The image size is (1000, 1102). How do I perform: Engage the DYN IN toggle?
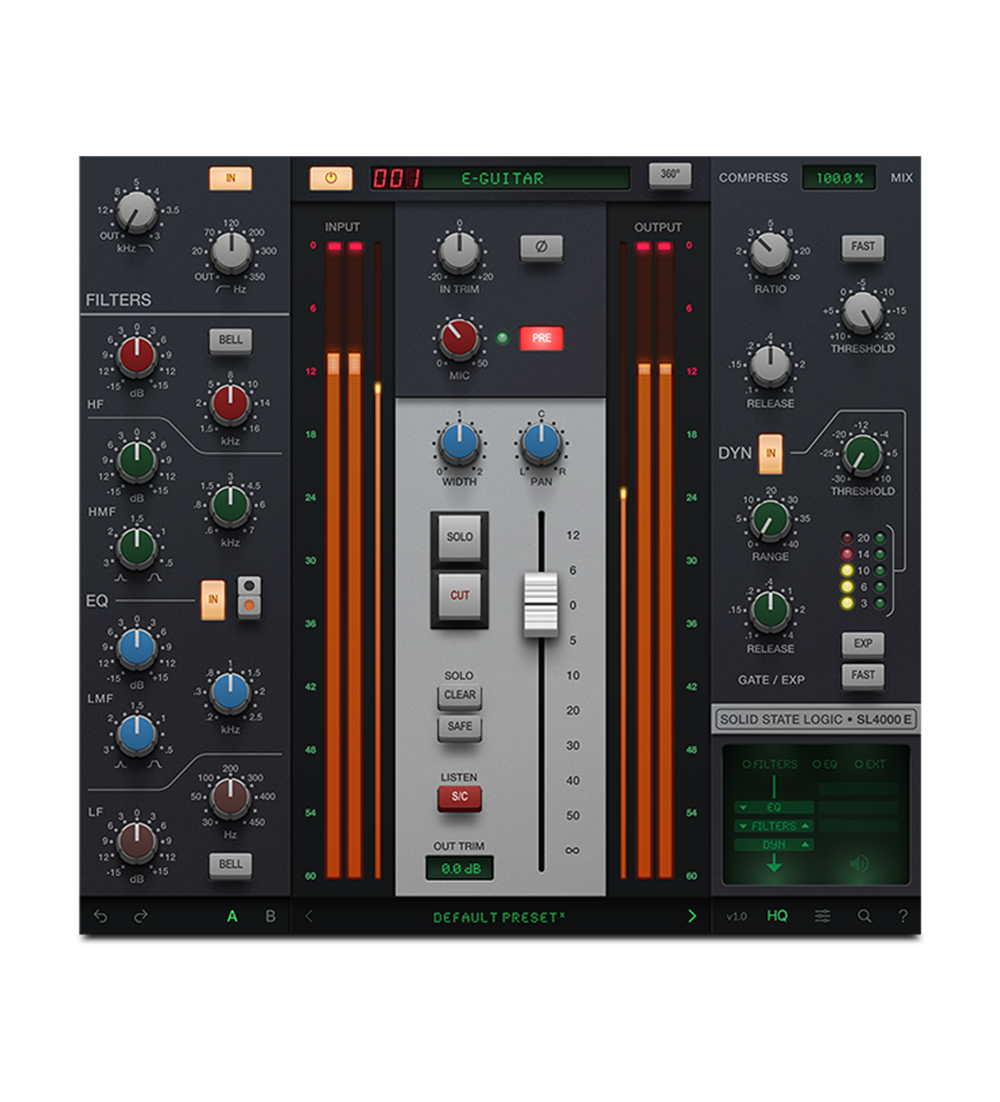(770, 452)
